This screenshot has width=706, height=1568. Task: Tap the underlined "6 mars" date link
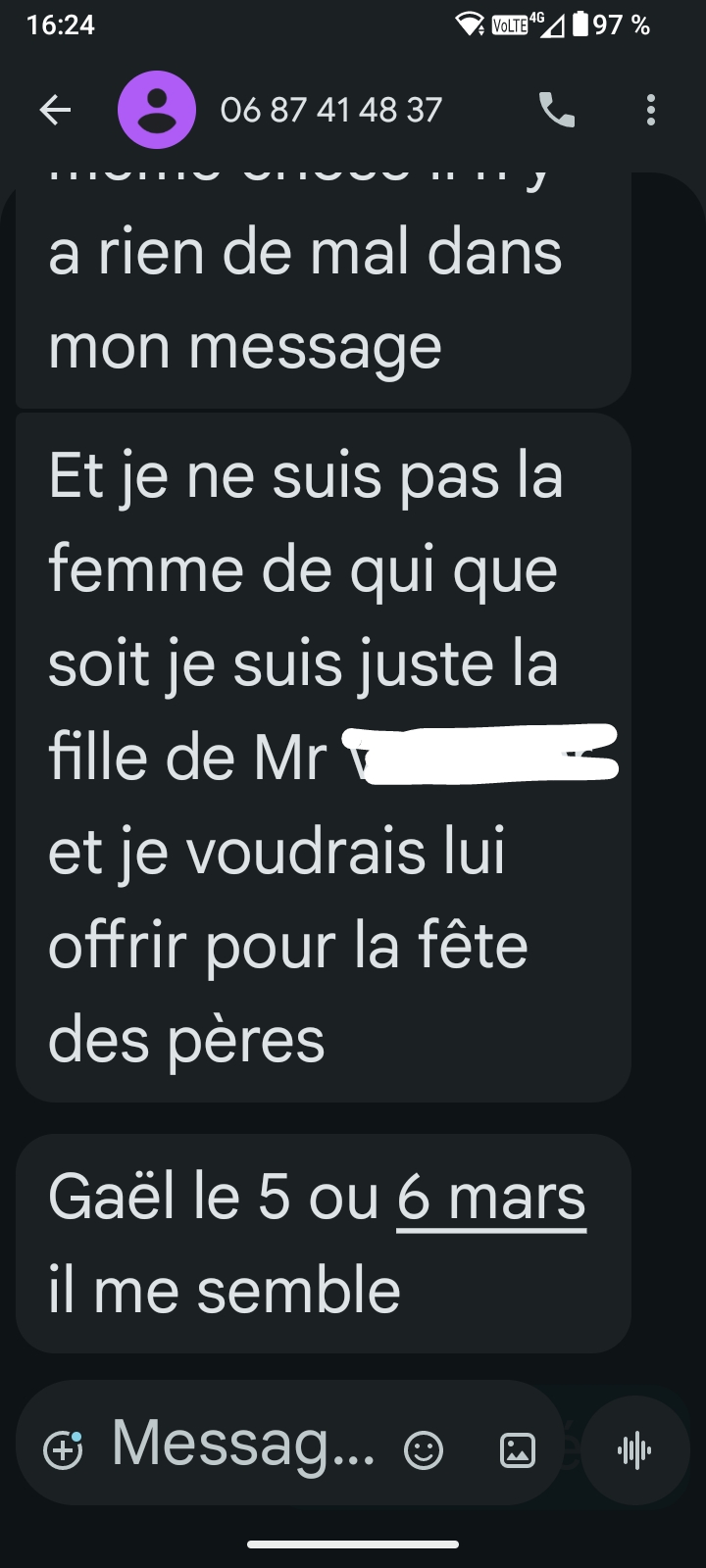tap(491, 1197)
